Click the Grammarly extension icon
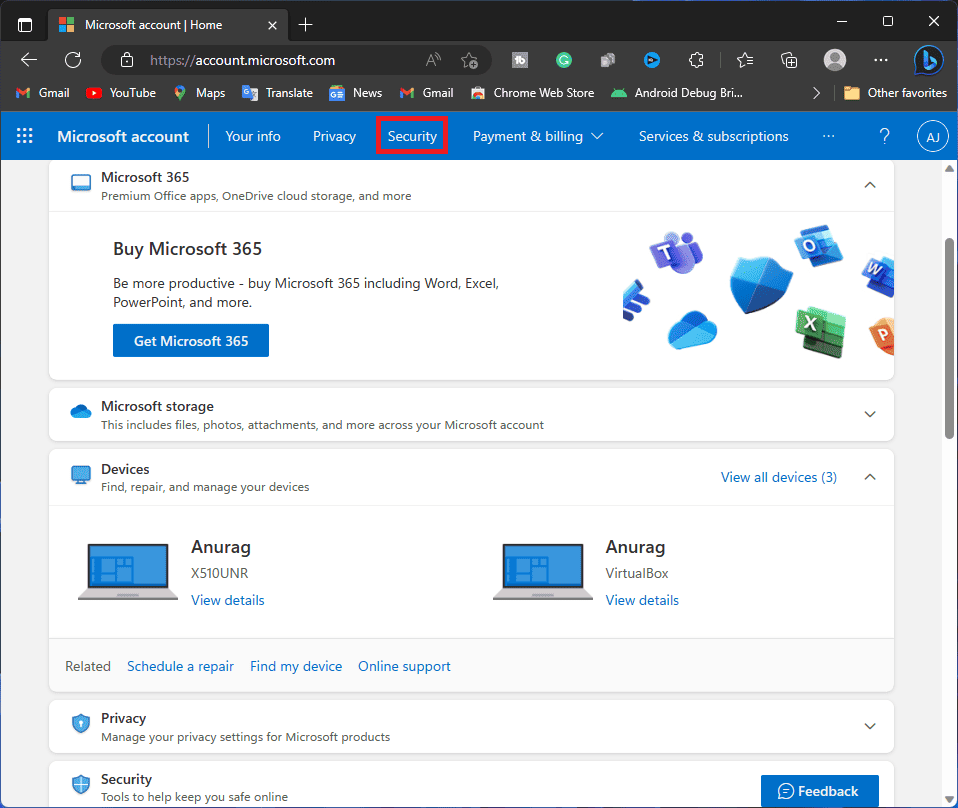The width and height of the screenshot is (958, 808). tap(563, 60)
